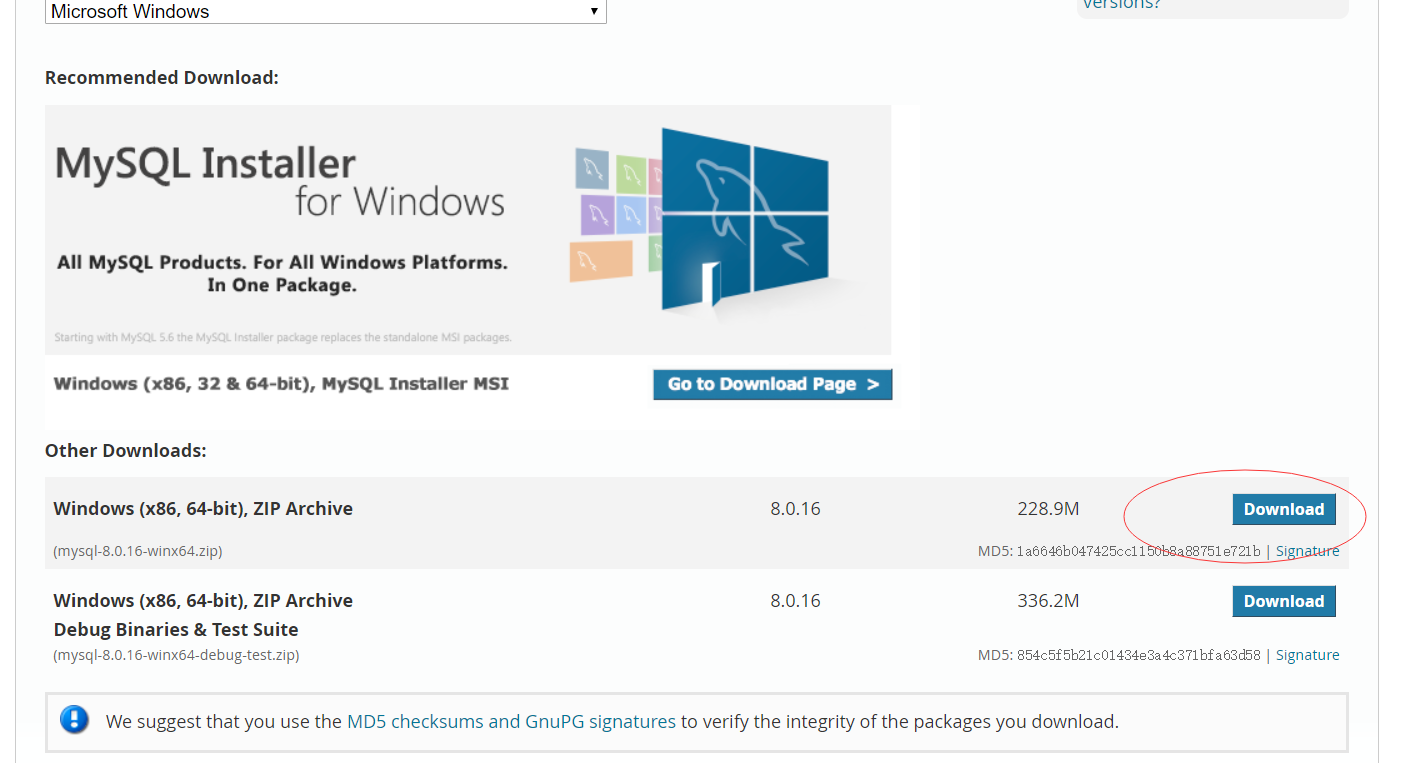Click the 336.2M file size value
This screenshot has width=1428, height=763.
(1048, 601)
